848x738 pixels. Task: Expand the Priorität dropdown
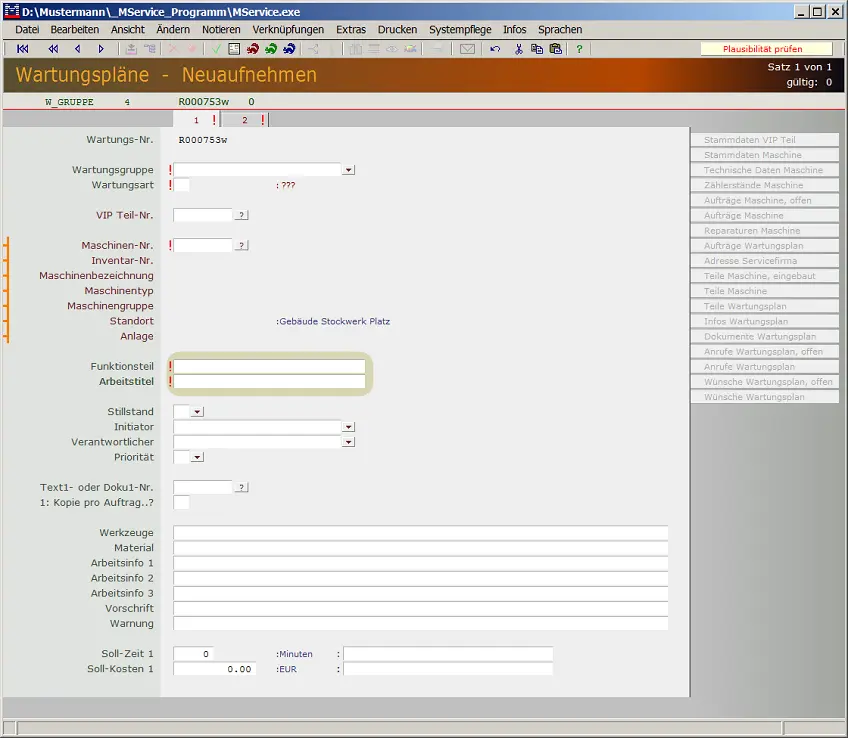197,457
